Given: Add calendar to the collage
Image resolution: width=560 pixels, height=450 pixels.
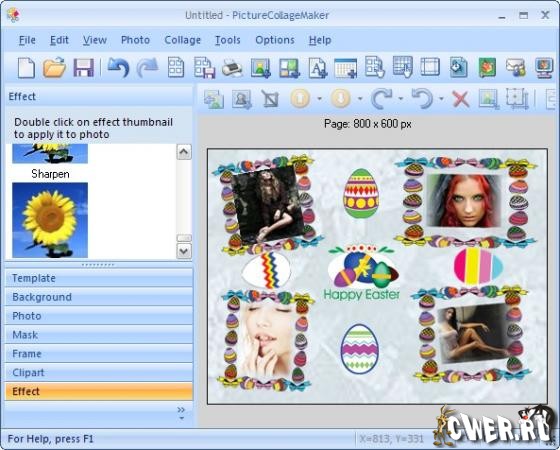Looking at the screenshot, I should [x=345, y=68].
